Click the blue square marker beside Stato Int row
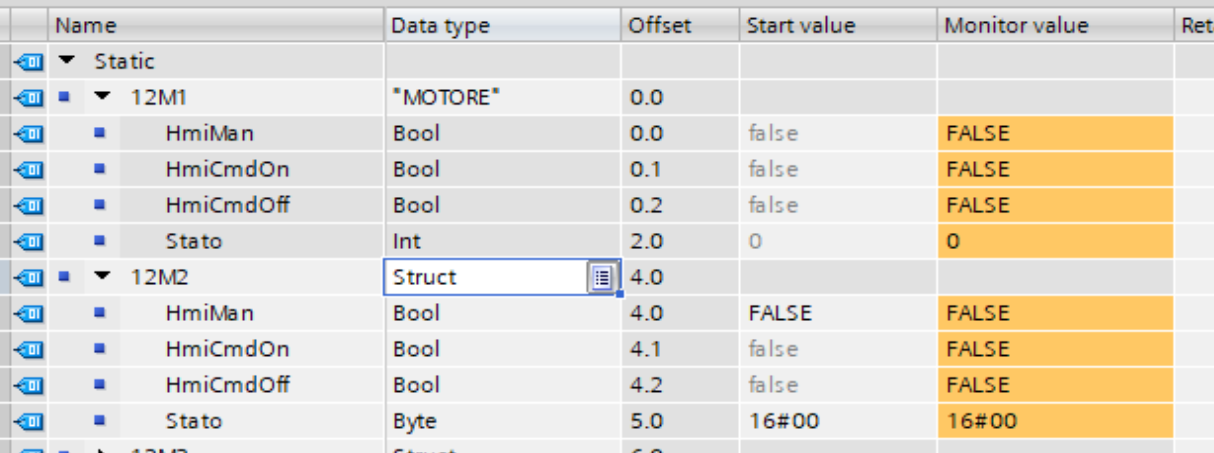The image size is (1214, 453). click(x=99, y=242)
